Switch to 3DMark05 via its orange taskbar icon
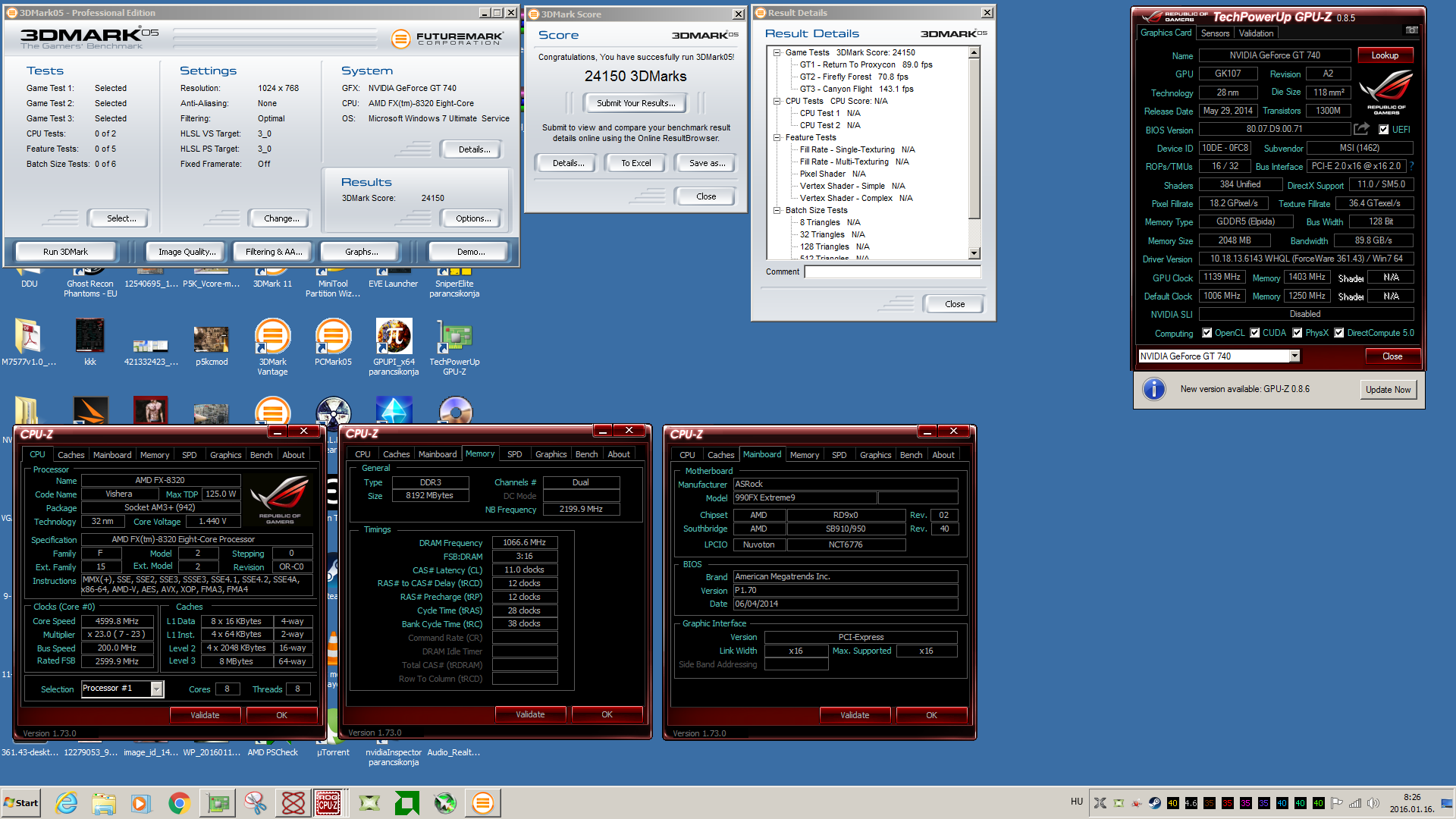This screenshot has width=1456, height=819. click(483, 803)
